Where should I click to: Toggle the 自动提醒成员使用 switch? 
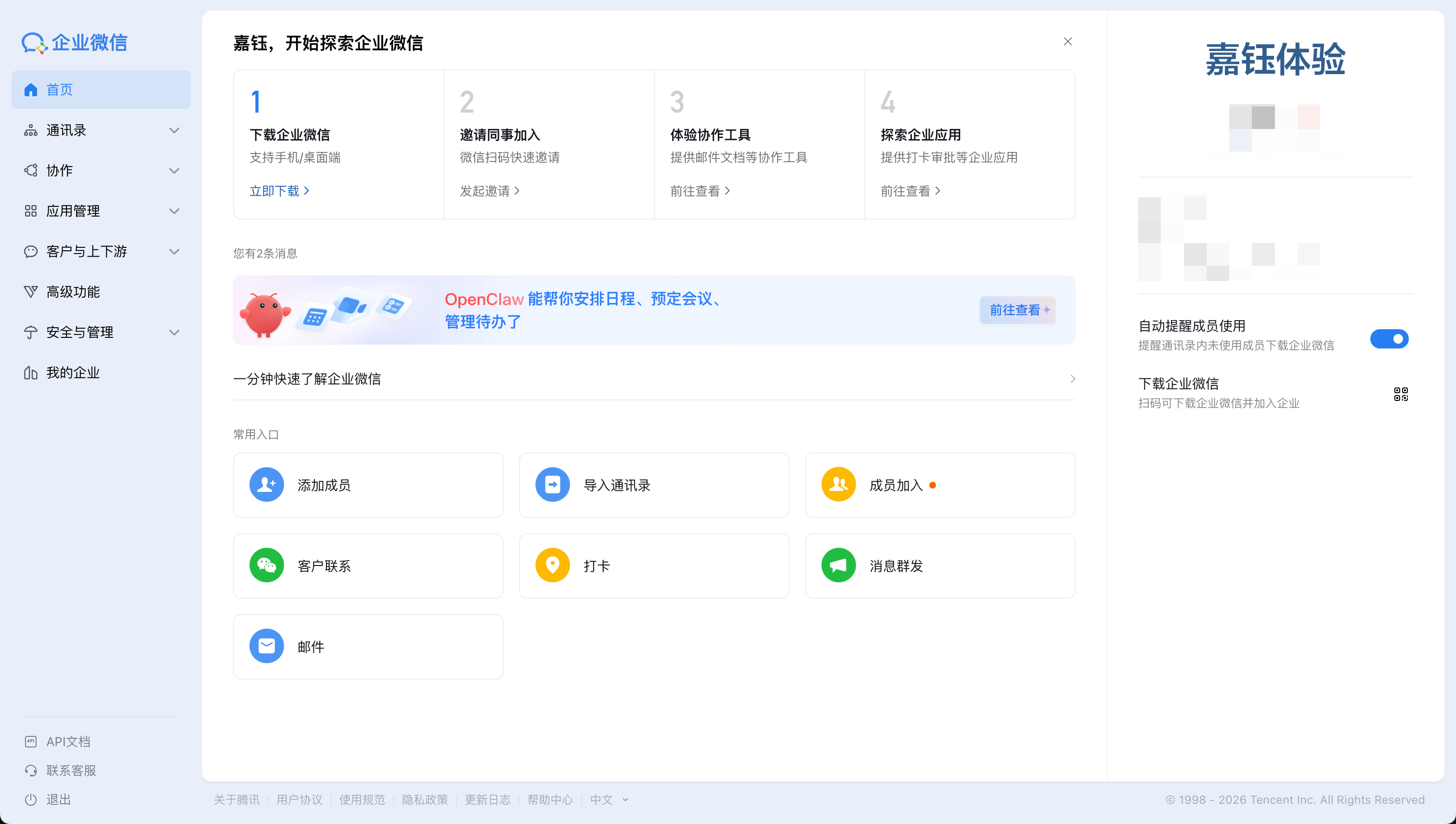[1389, 338]
